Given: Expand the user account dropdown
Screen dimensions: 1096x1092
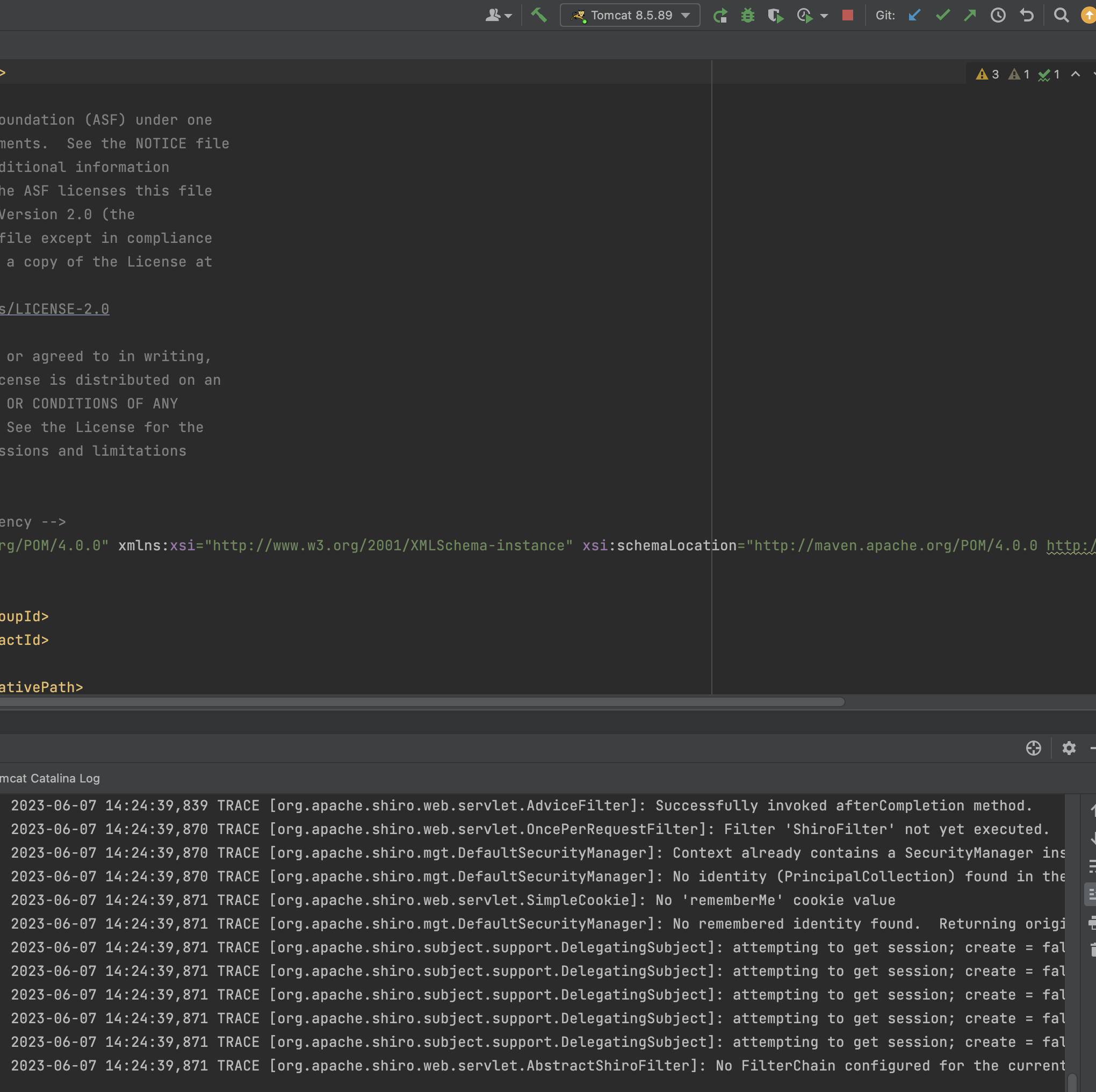Looking at the screenshot, I should coord(499,16).
